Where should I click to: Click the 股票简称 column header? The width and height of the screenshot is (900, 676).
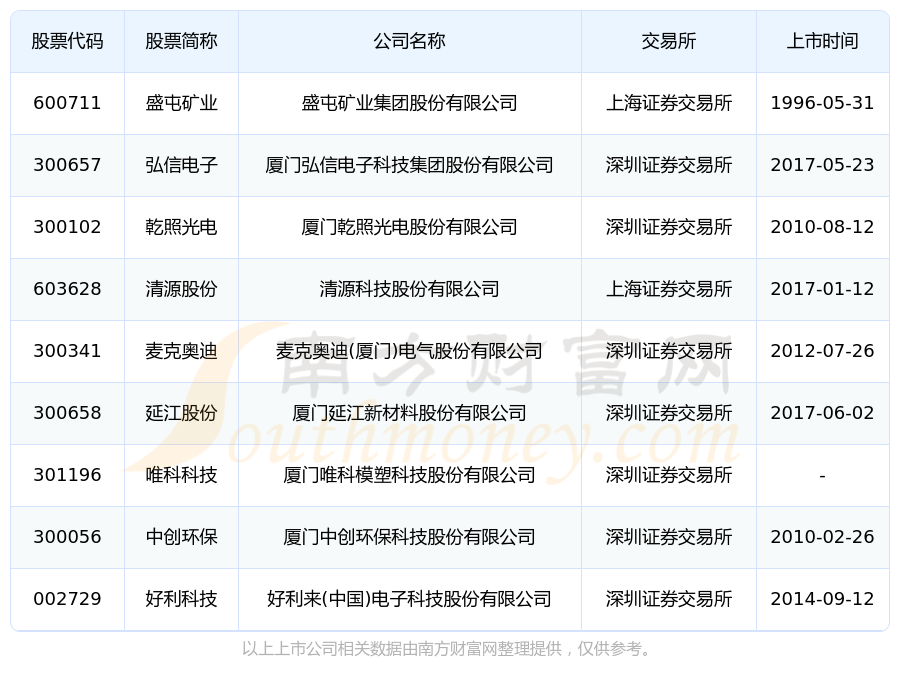(x=181, y=41)
